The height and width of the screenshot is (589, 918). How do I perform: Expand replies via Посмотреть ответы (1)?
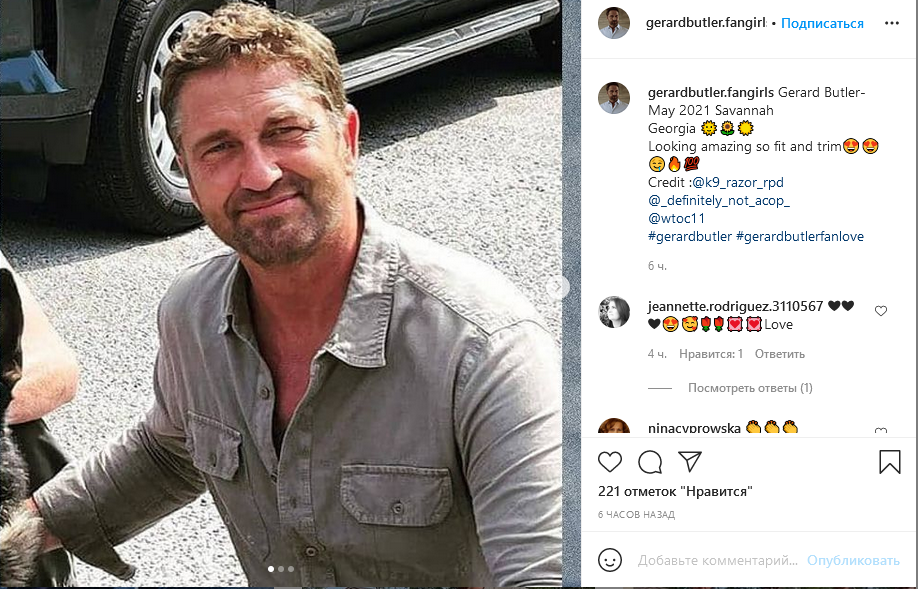[750, 387]
